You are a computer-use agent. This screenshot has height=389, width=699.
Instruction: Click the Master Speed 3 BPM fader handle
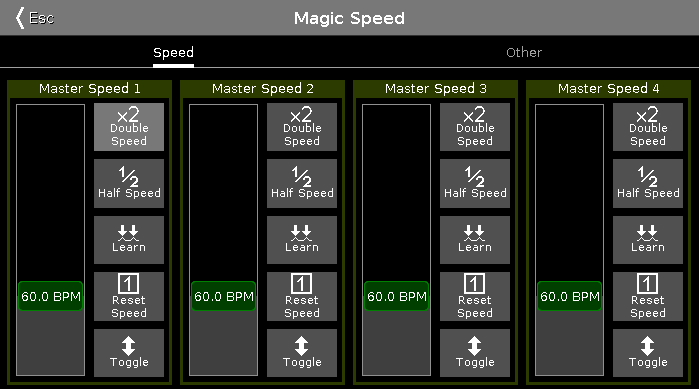click(x=396, y=296)
